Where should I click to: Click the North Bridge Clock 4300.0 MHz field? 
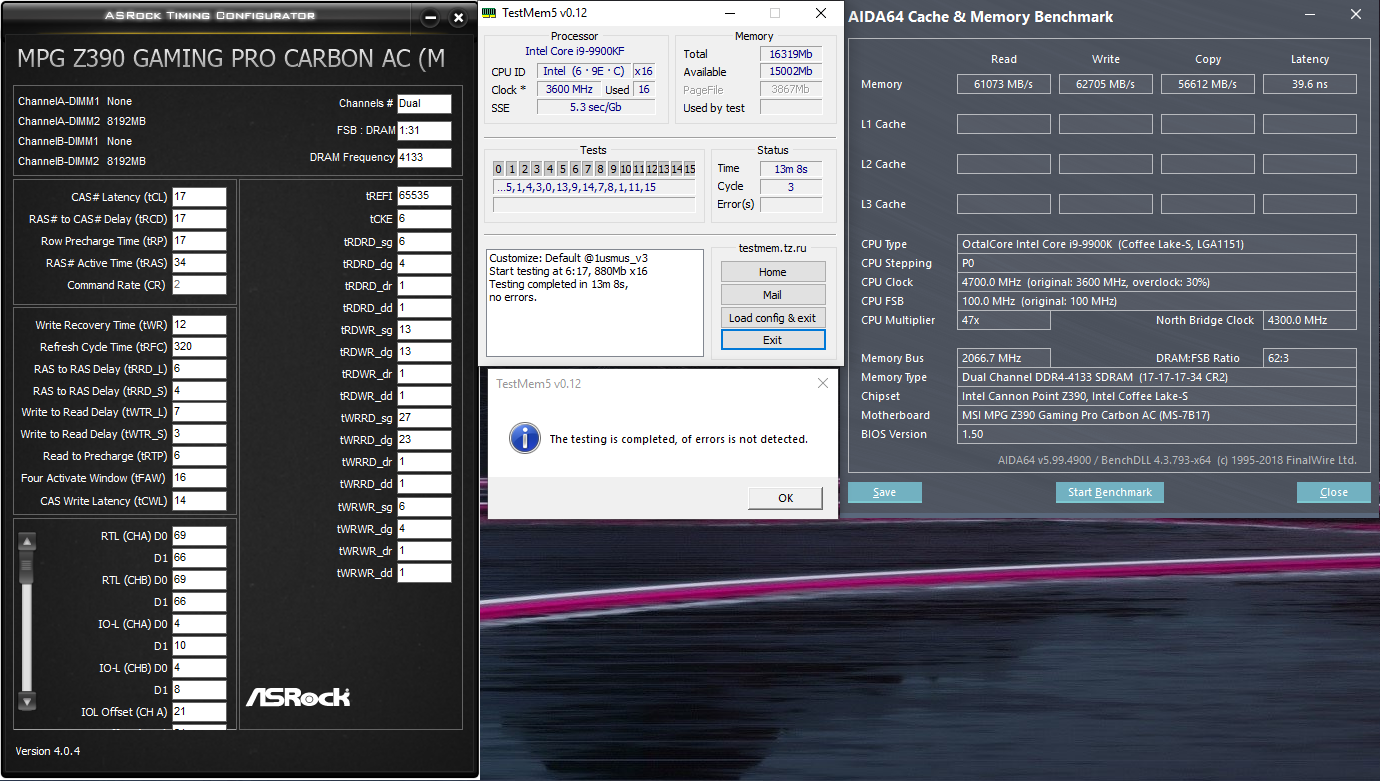[x=1310, y=320]
